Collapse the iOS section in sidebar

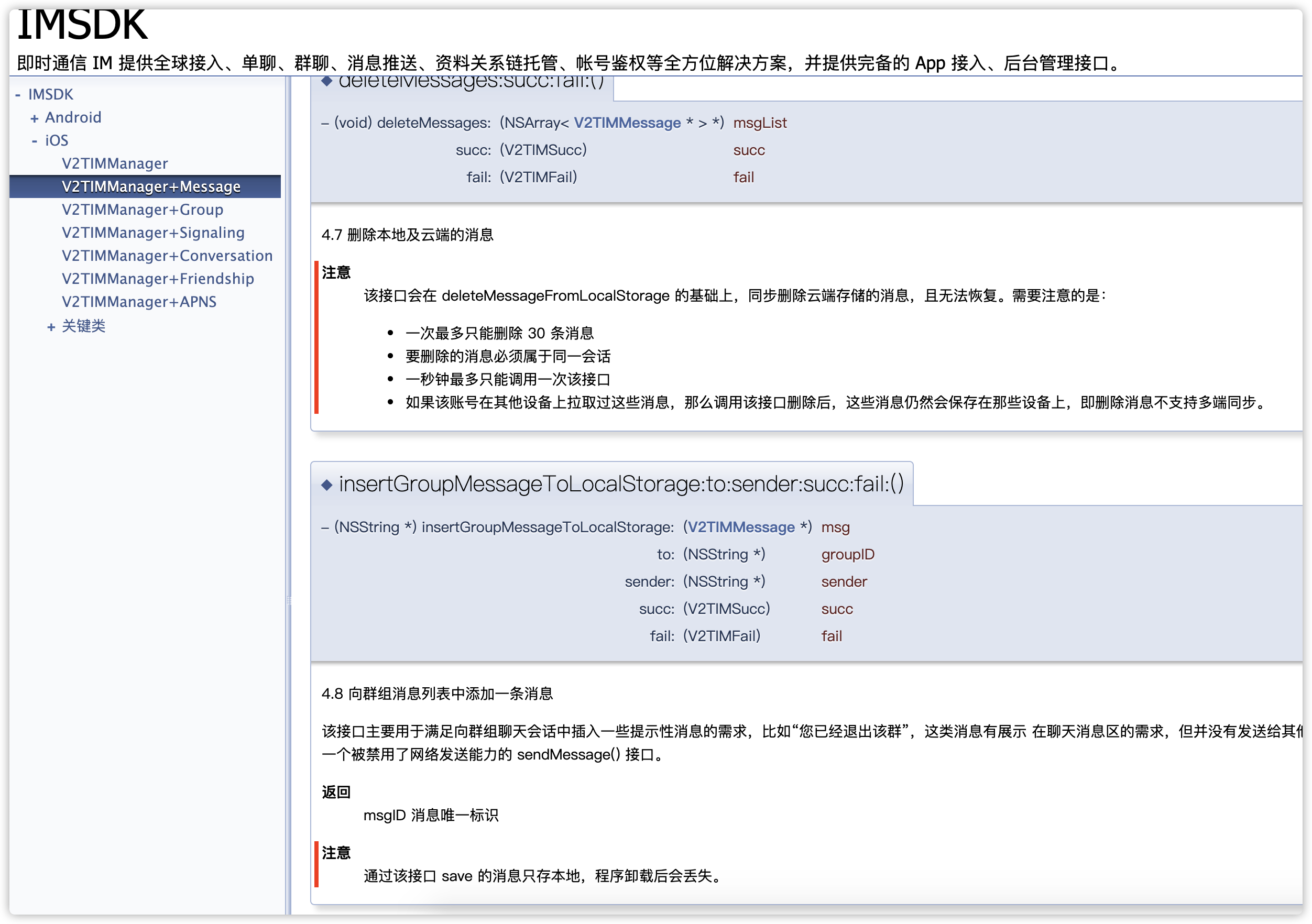(x=34, y=140)
